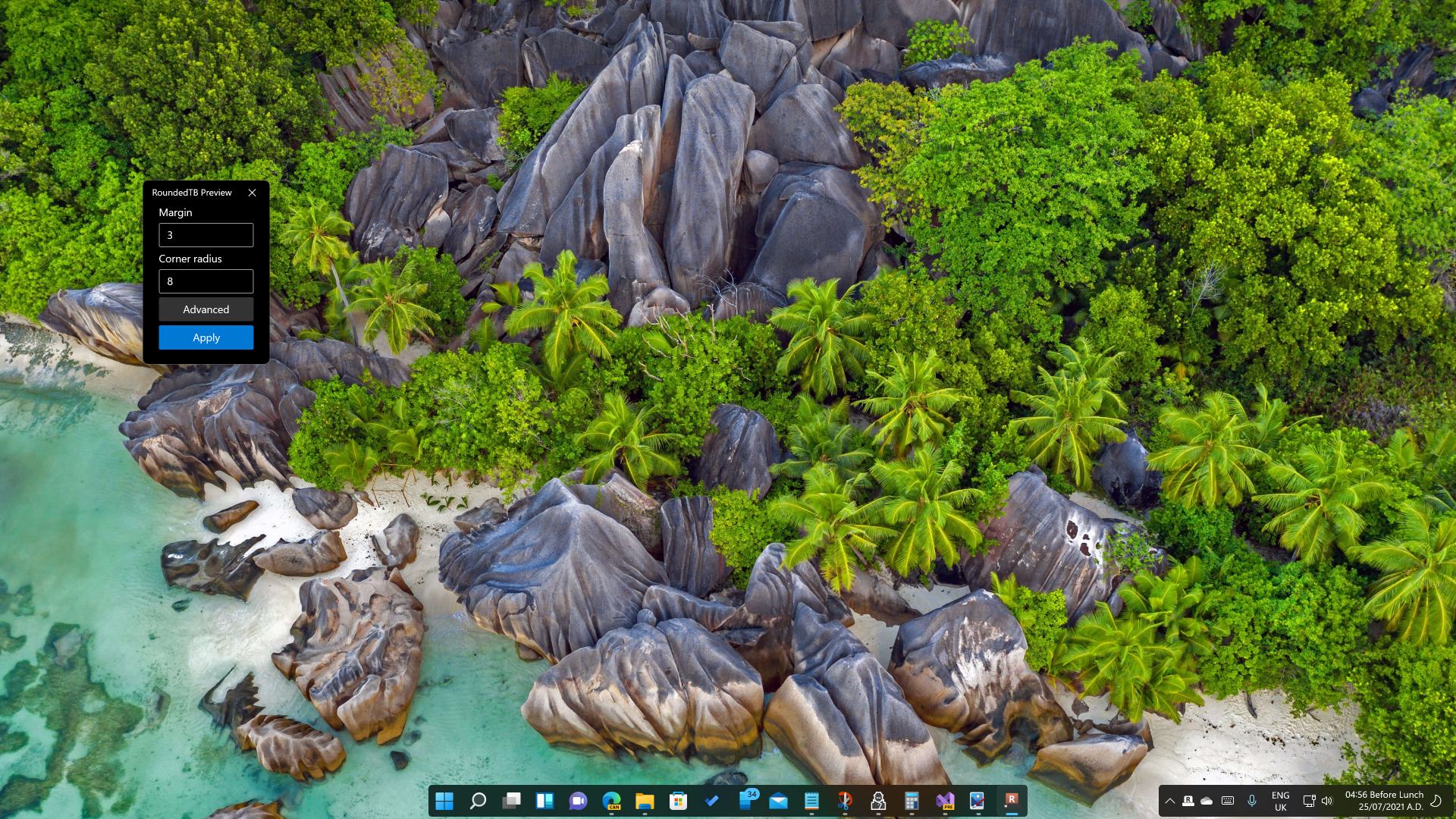Screen dimensions: 1456x819
Task: Open the ENG UK language switcher
Action: coord(1280,801)
